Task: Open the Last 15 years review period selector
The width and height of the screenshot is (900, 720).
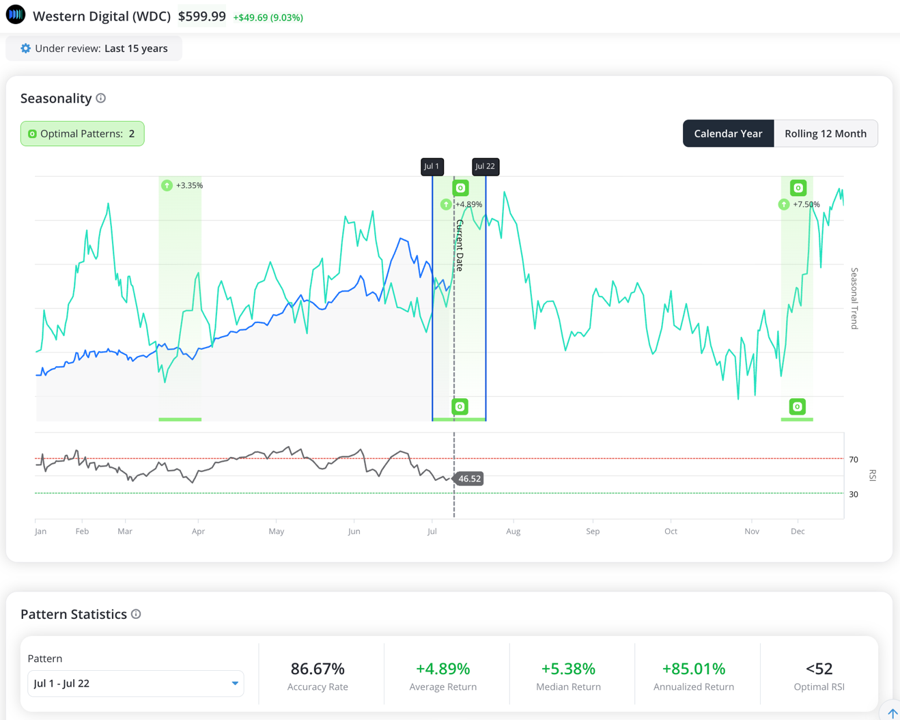Action: [x=94, y=48]
